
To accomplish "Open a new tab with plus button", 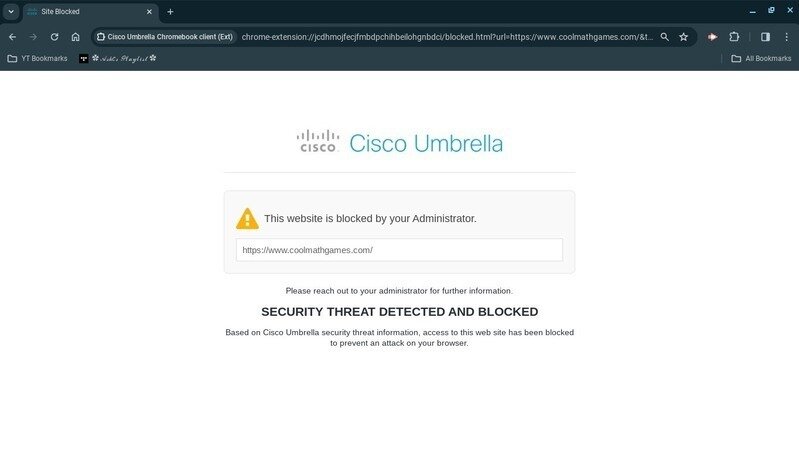I will (170, 12).
